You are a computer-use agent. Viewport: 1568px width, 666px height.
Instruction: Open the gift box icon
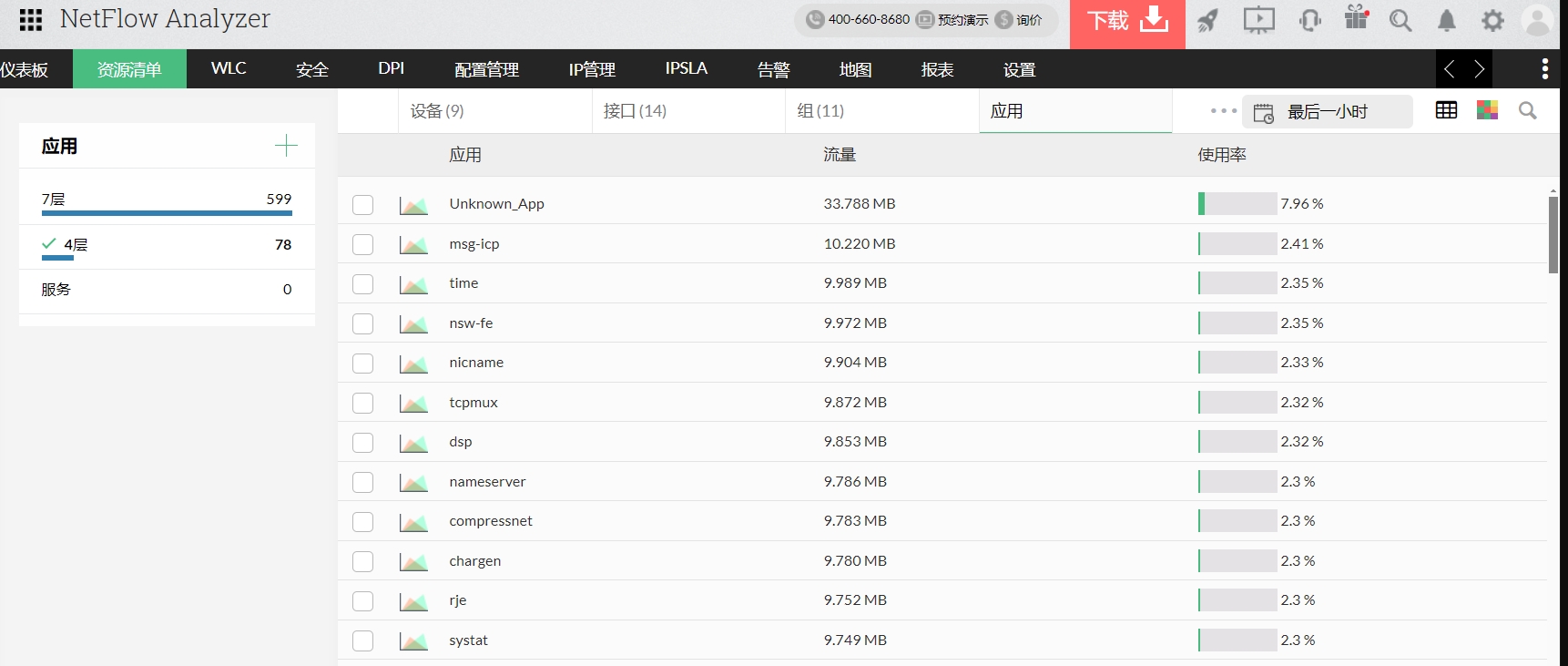tap(1357, 17)
